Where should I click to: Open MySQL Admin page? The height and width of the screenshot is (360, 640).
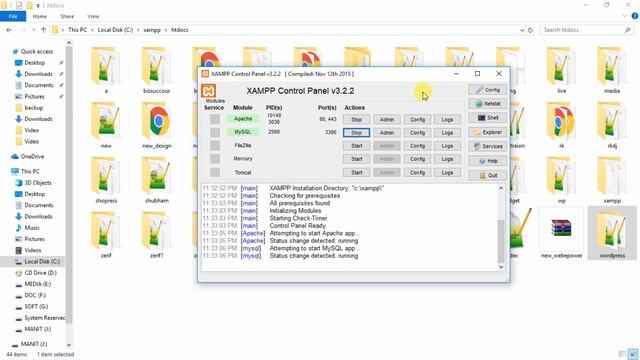click(x=387, y=133)
